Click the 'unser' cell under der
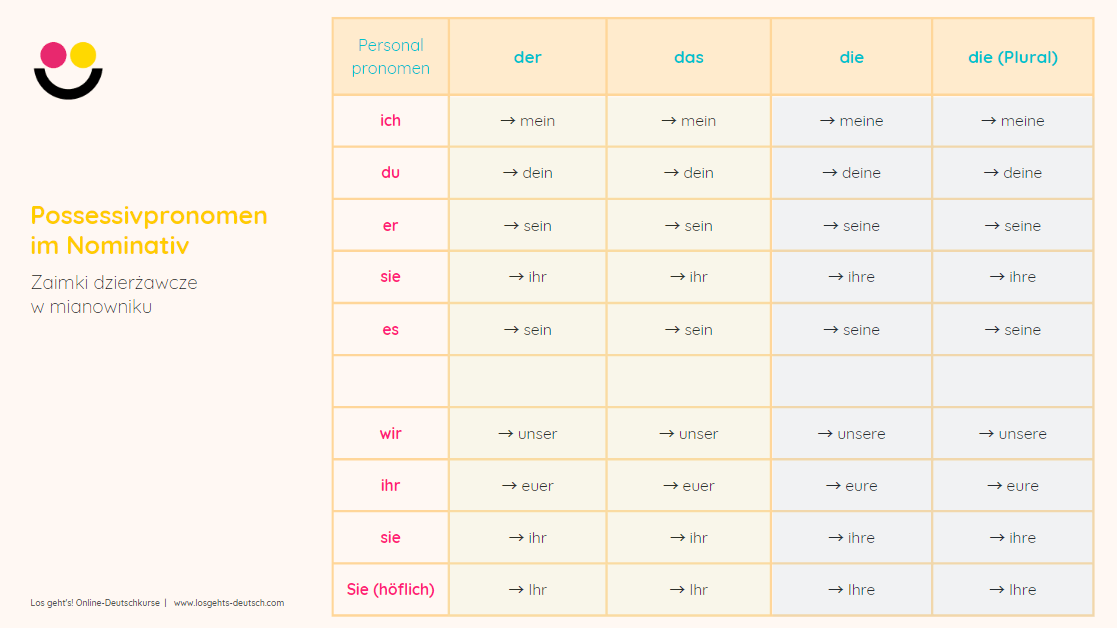The height and width of the screenshot is (628, 1117). tap(528, 434)
